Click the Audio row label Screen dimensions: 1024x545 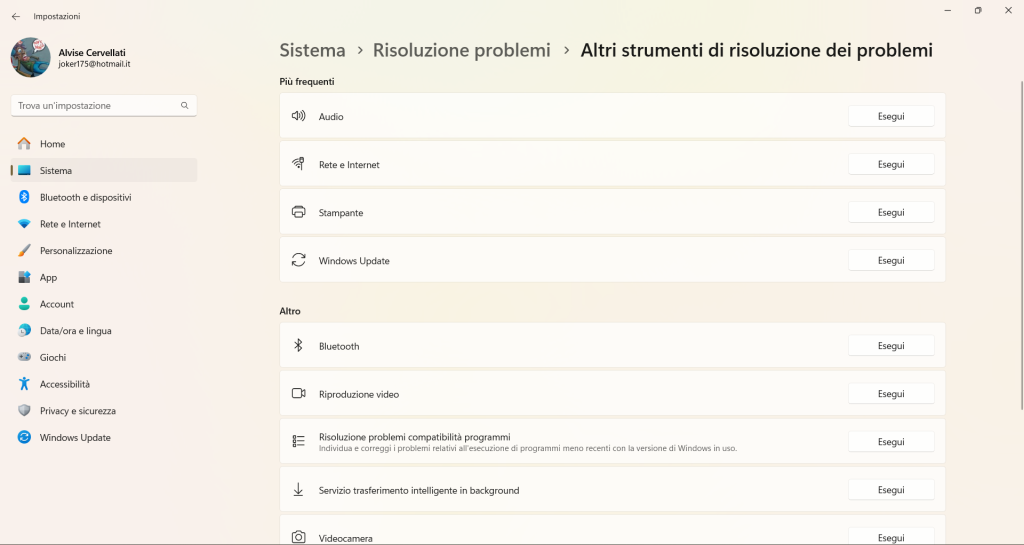(331, 117)
